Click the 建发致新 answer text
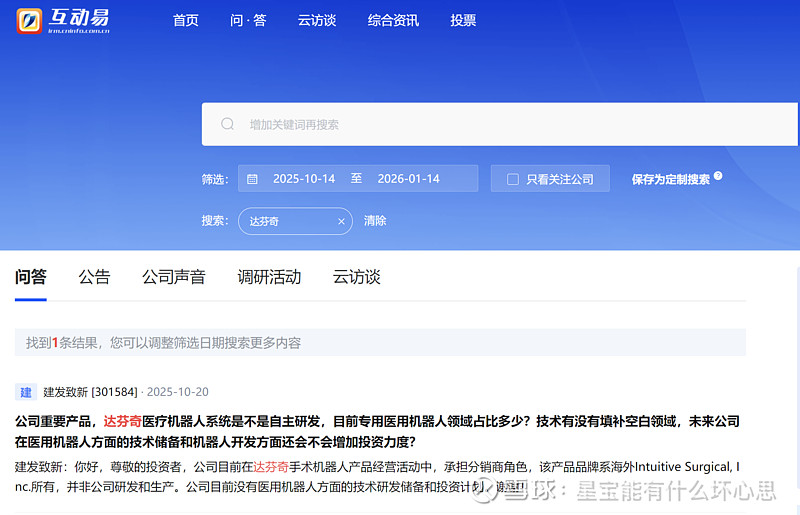Image resolution: width=800 pixels, height=515 pixels. tap(377, 477)
